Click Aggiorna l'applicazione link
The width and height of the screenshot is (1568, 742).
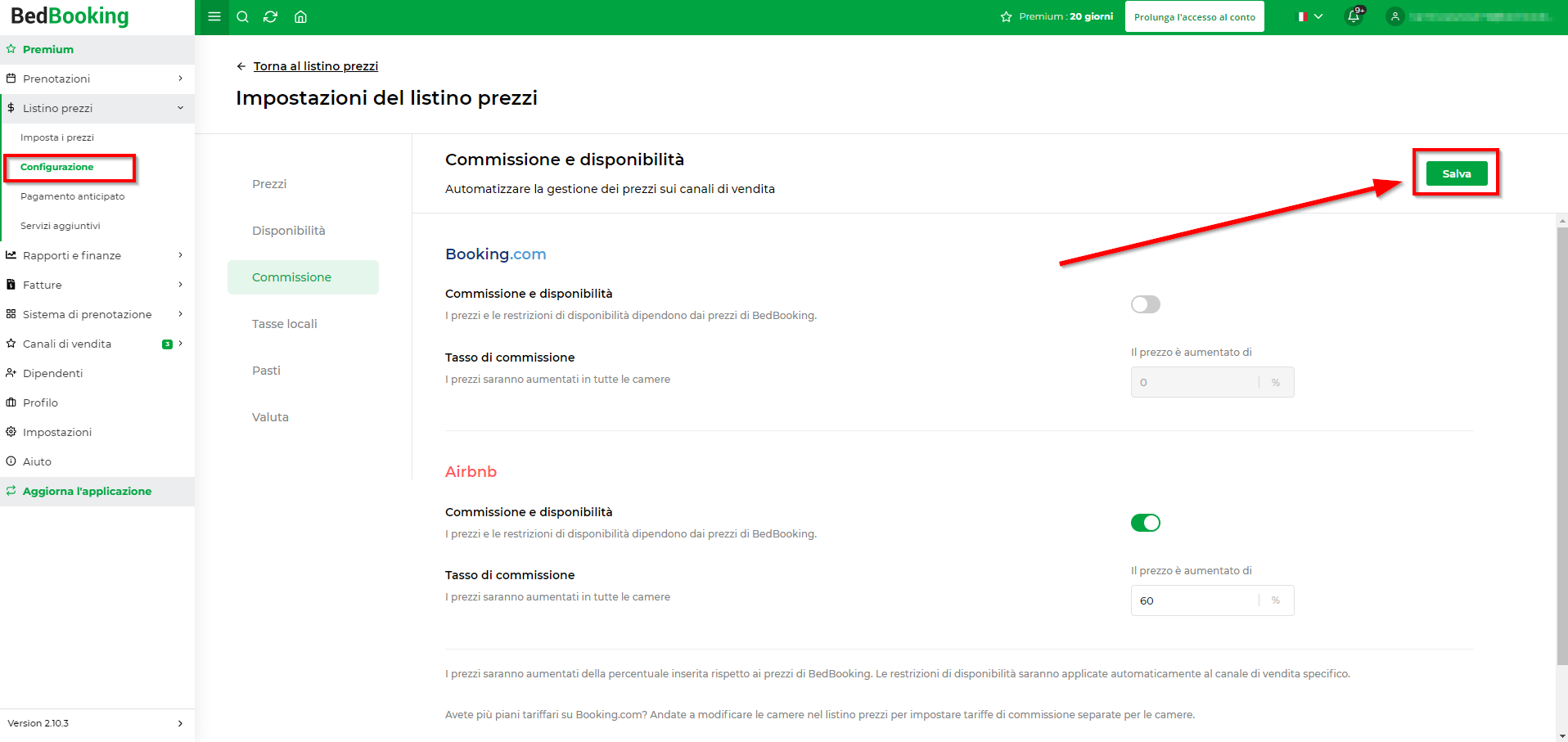tap(87, 491)
